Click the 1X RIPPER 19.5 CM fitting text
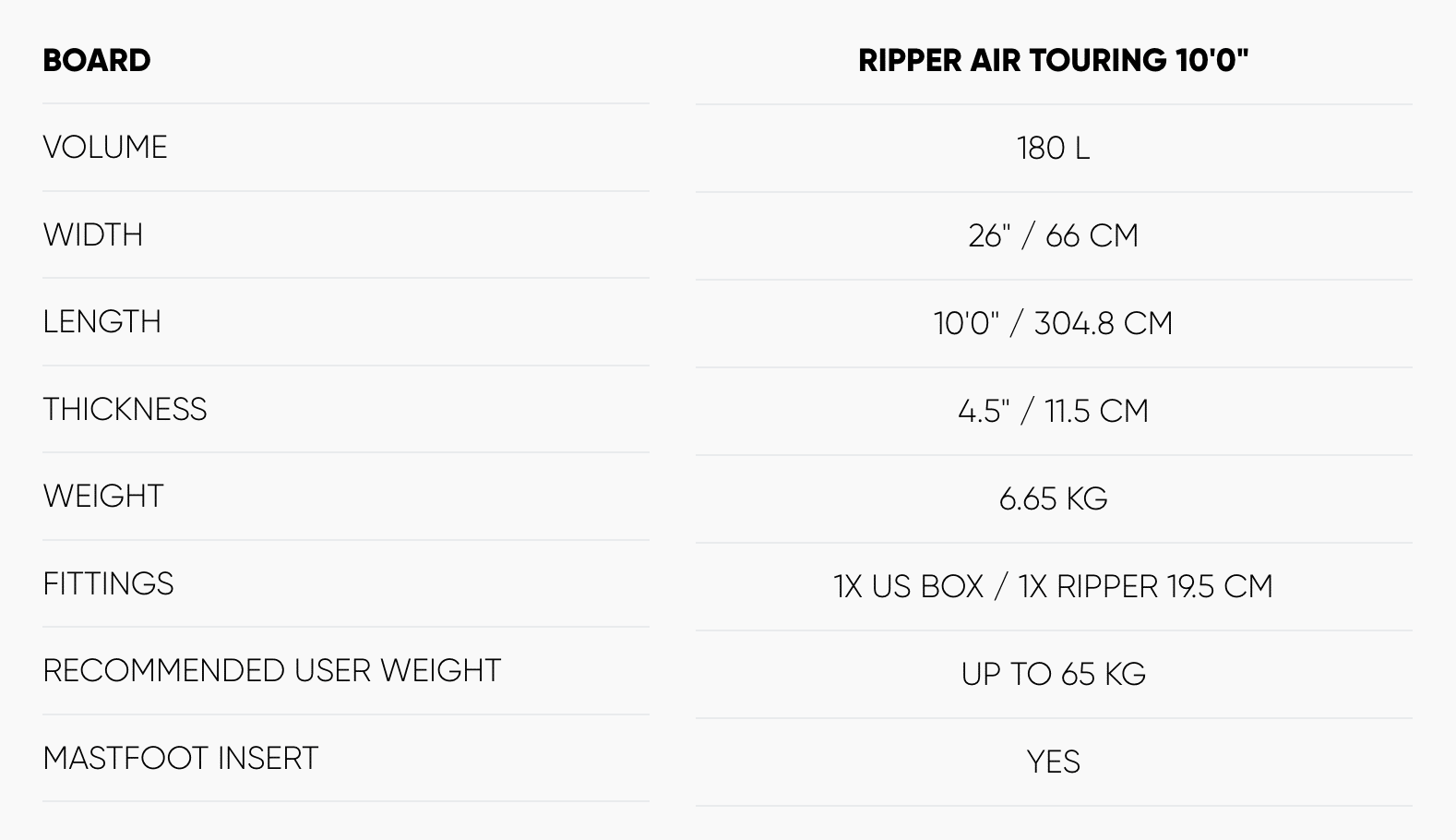 pyautogui.click(x=1145, y=586)
